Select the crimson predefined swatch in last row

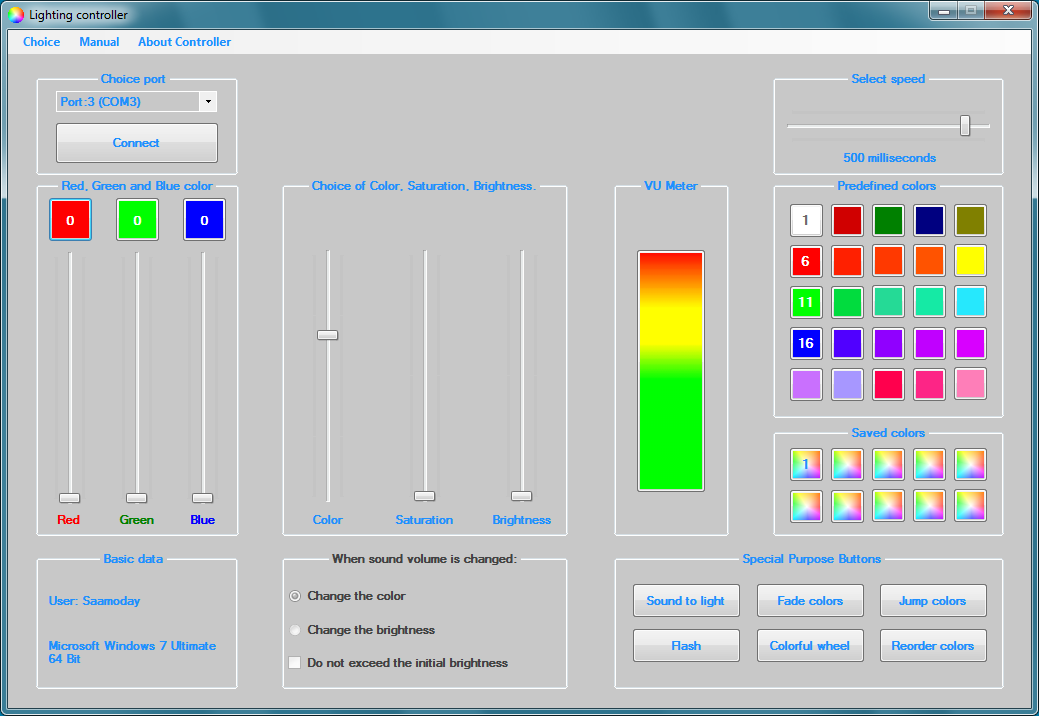click(889, 384)
